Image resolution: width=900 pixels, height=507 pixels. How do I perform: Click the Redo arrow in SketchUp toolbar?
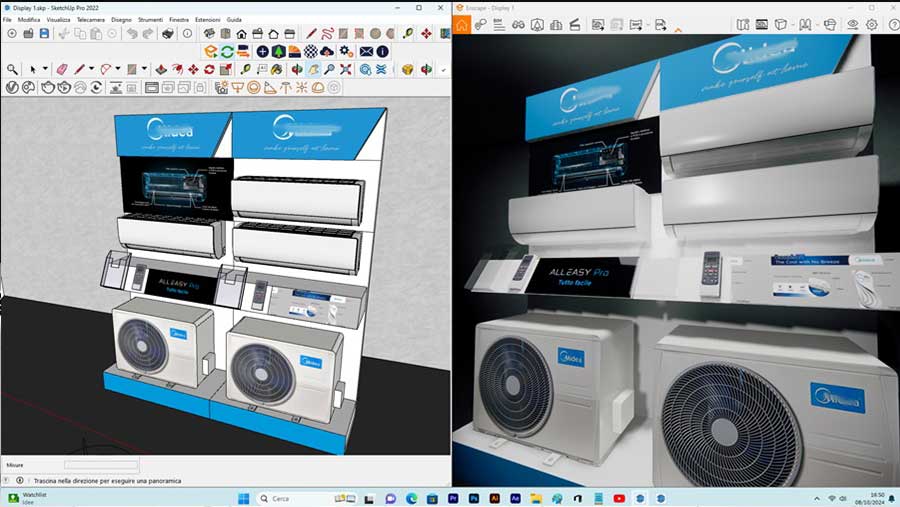[x=148, y=33]
